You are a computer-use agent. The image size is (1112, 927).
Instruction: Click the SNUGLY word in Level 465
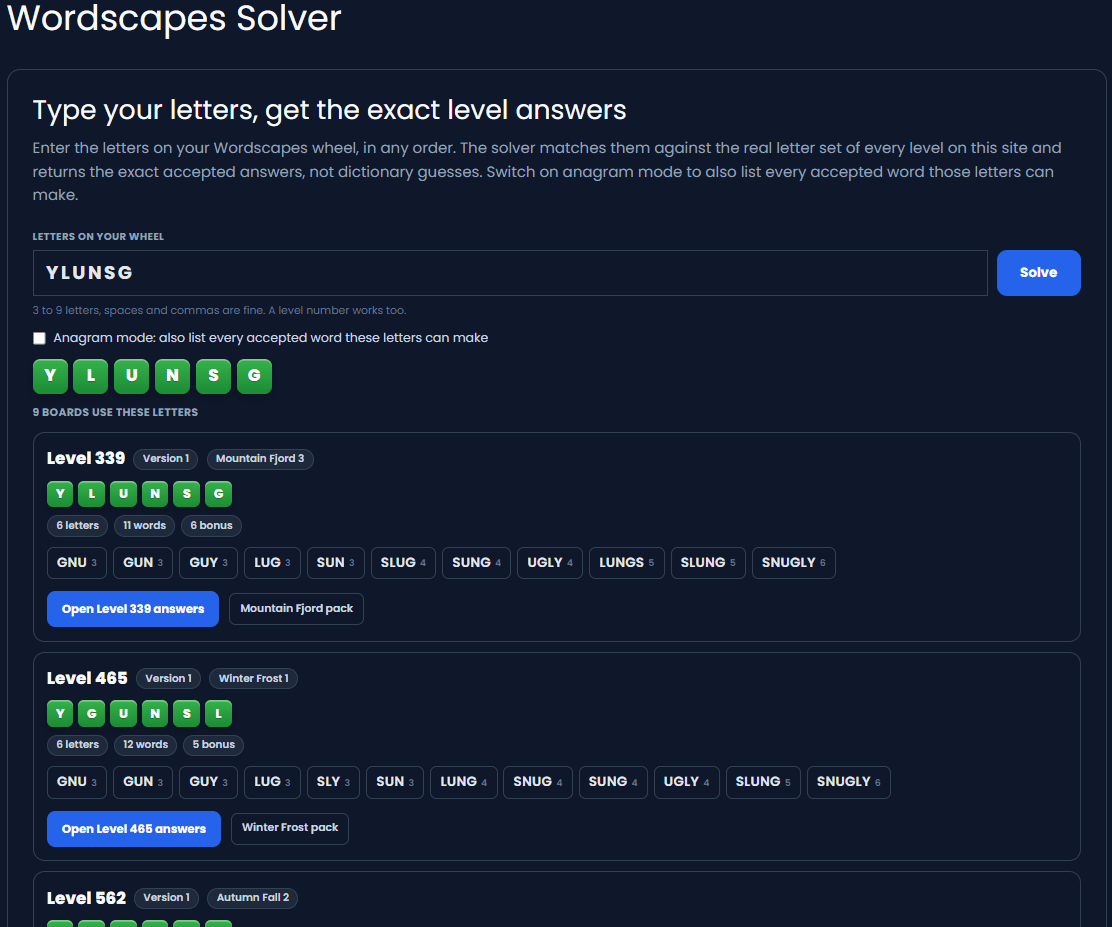(x=849, y=782)
